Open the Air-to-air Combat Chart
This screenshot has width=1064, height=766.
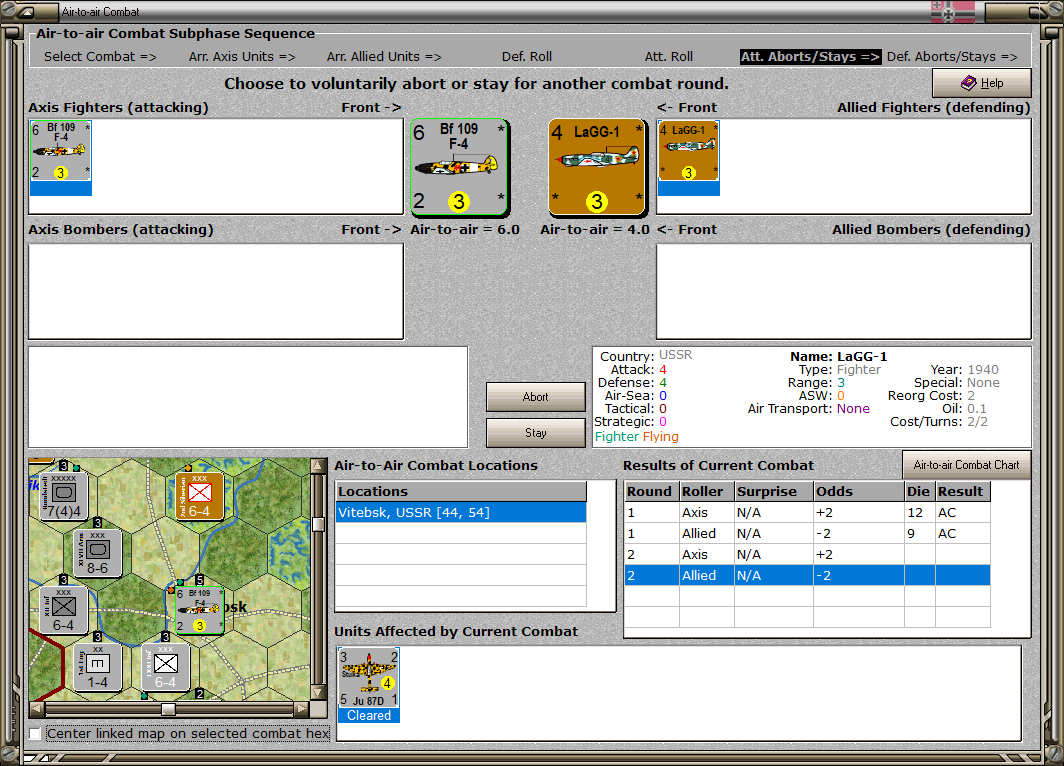(966, 465)
